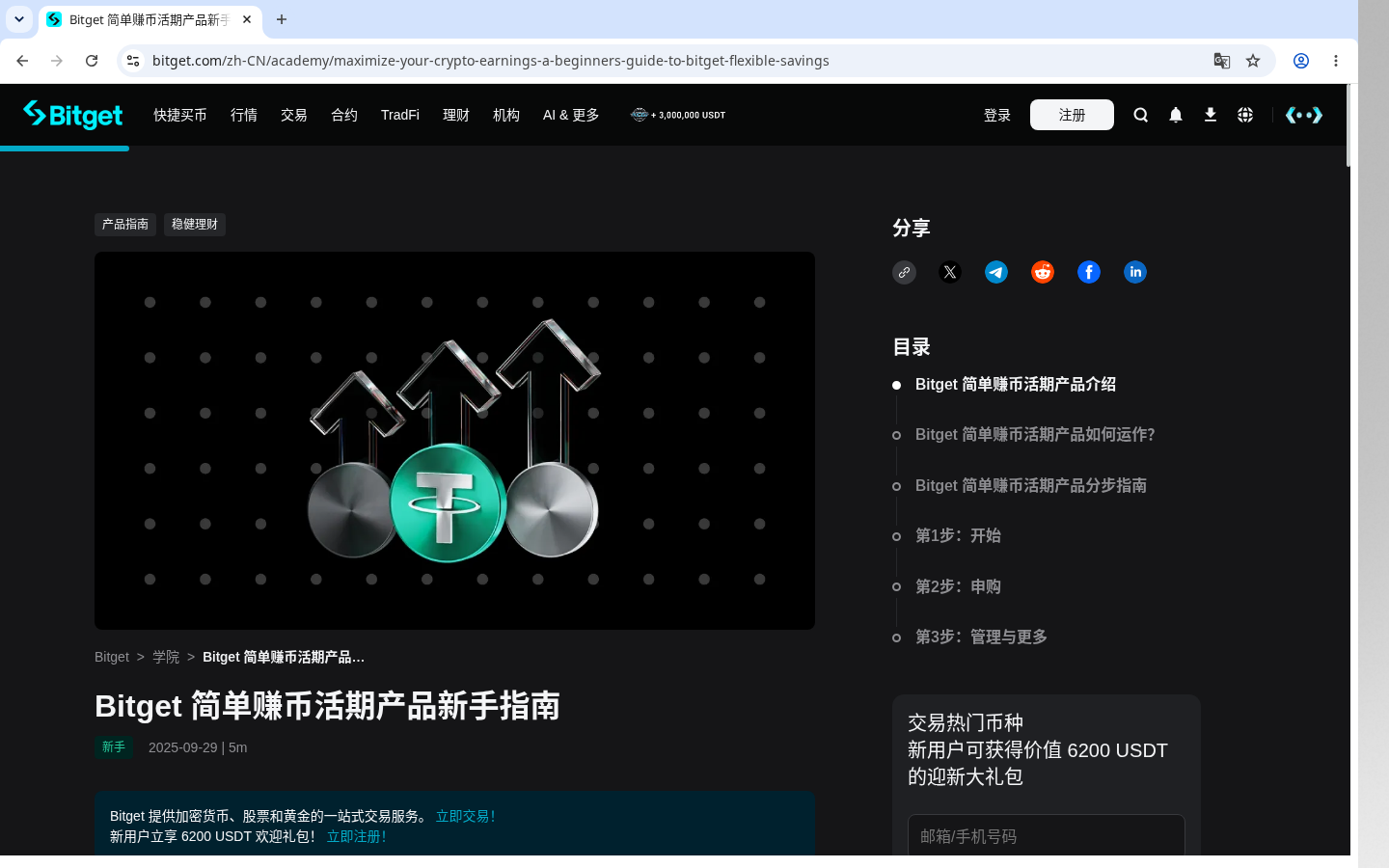Open the notifications bell icon
Screen dimensions: 1389x868
click(x=1176, y=115)
